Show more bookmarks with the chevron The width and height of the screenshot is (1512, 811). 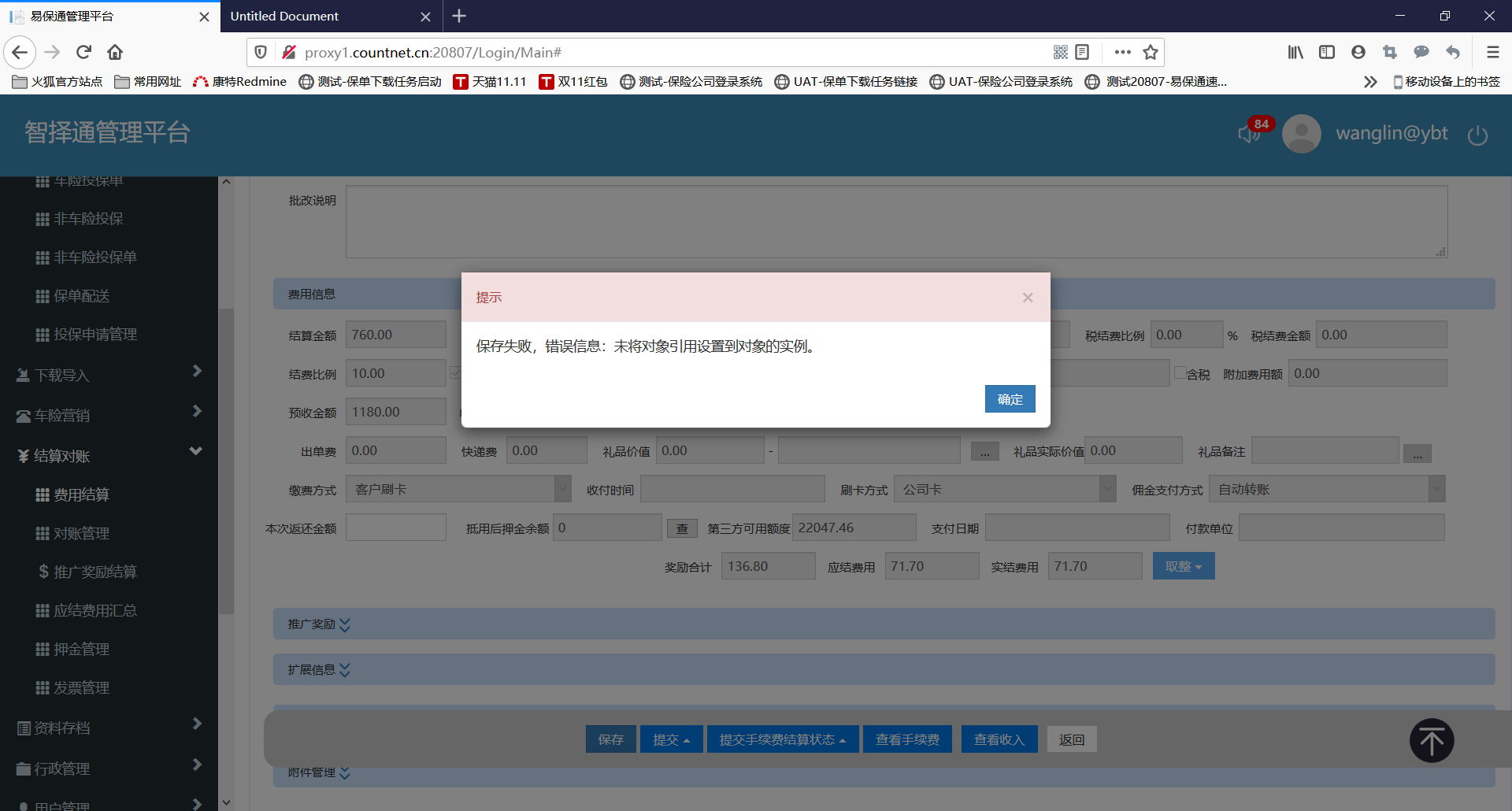pyautogui.click(x=1370, y=82)
